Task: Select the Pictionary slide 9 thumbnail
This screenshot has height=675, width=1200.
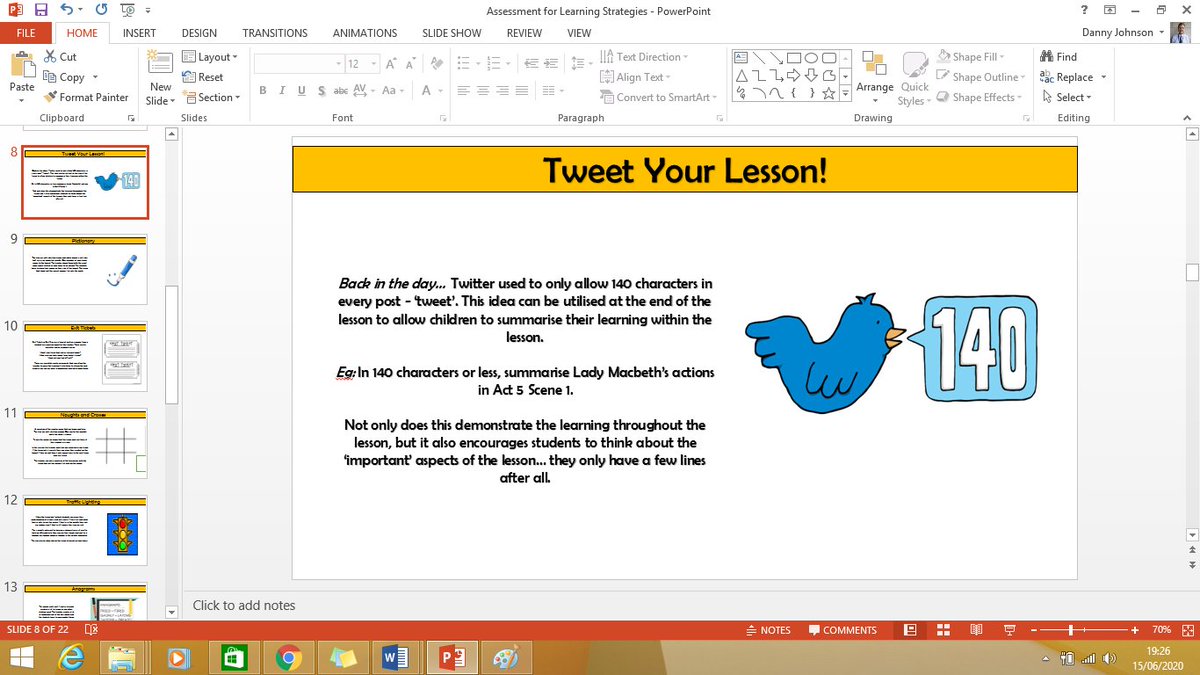Action: click(x=85, y=269)
